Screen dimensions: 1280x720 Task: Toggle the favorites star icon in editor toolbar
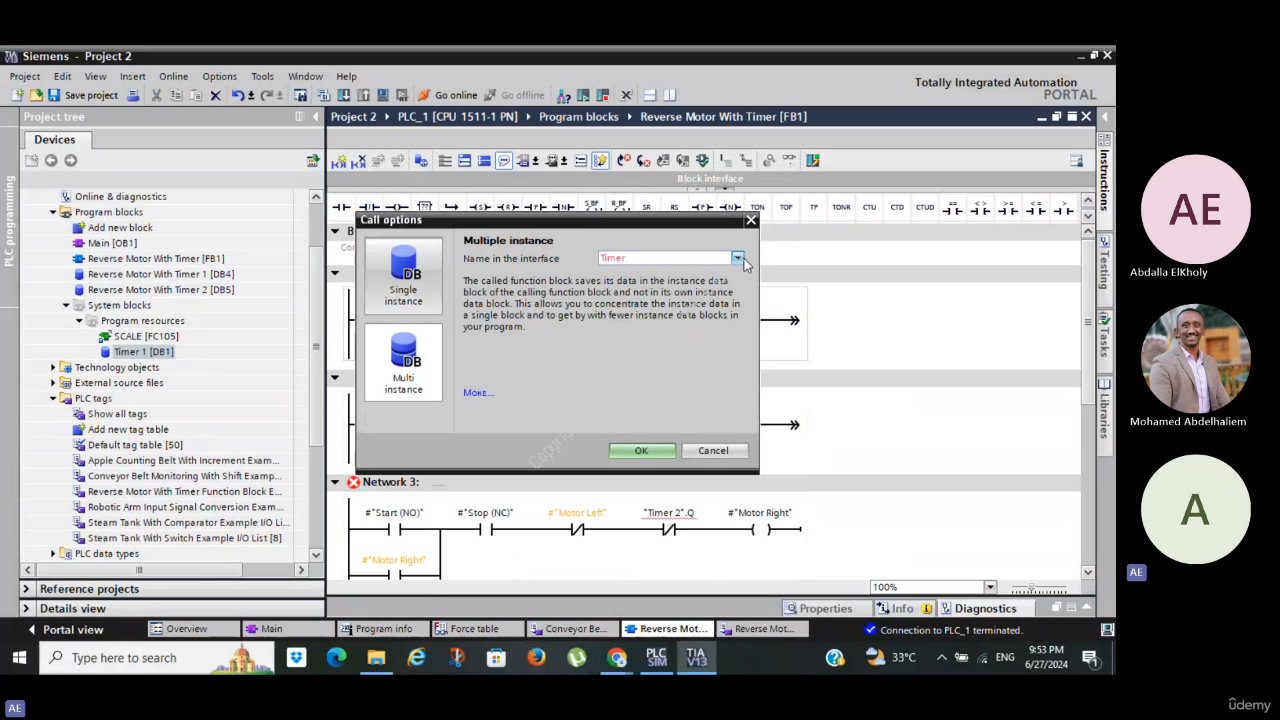600,160
